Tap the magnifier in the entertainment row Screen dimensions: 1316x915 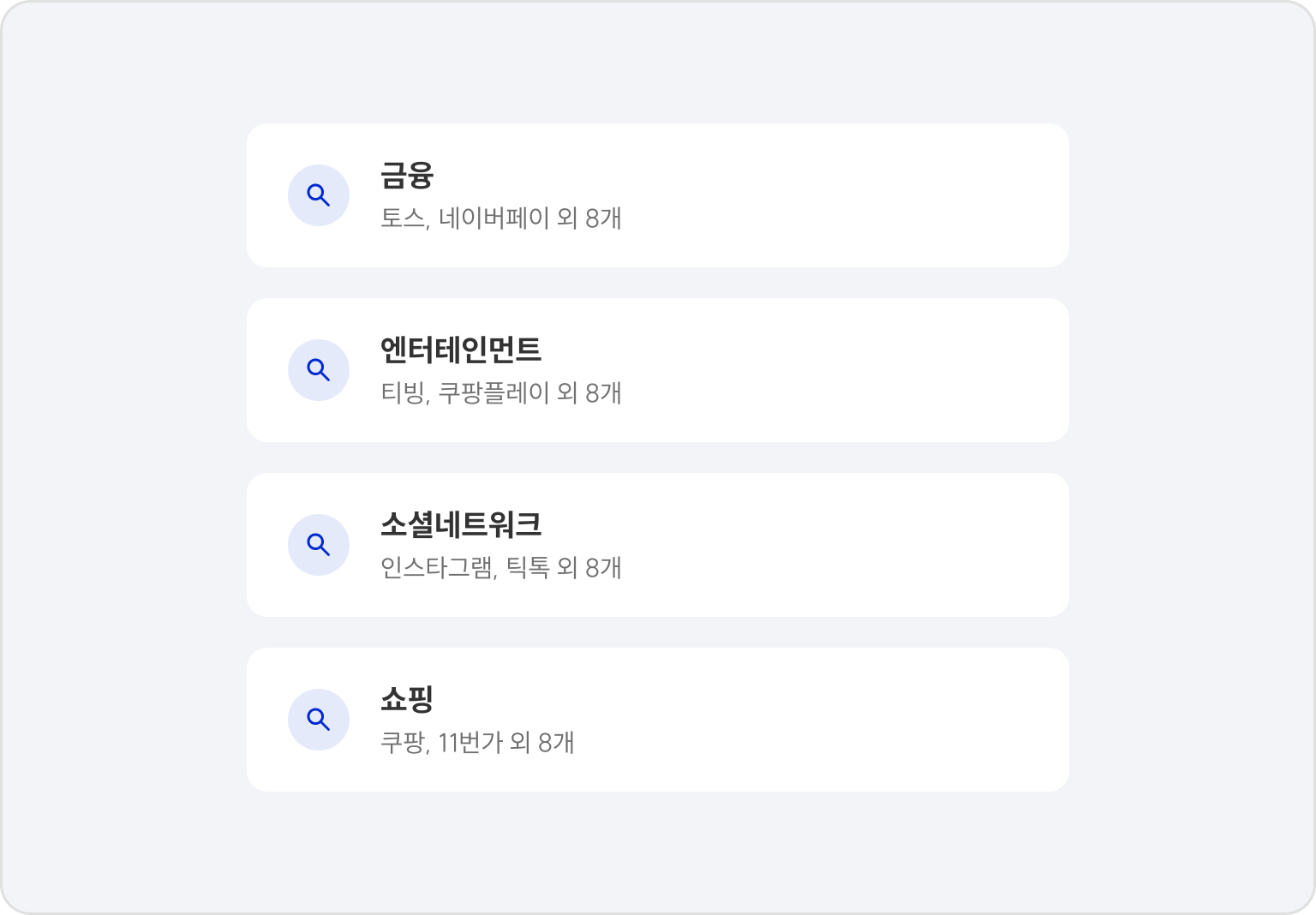[x=319, y=370]
